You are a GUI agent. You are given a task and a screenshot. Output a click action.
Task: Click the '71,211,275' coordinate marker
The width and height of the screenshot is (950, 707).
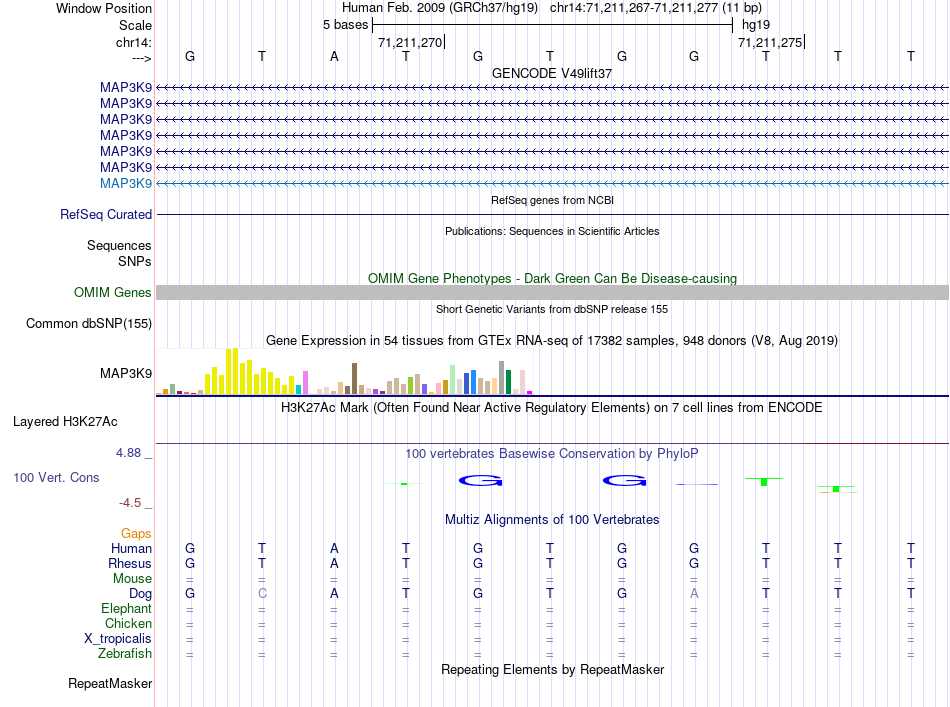coord(769,42)
